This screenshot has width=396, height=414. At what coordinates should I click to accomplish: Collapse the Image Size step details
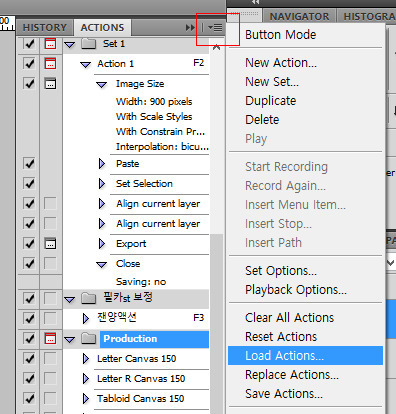click(102, 85)
